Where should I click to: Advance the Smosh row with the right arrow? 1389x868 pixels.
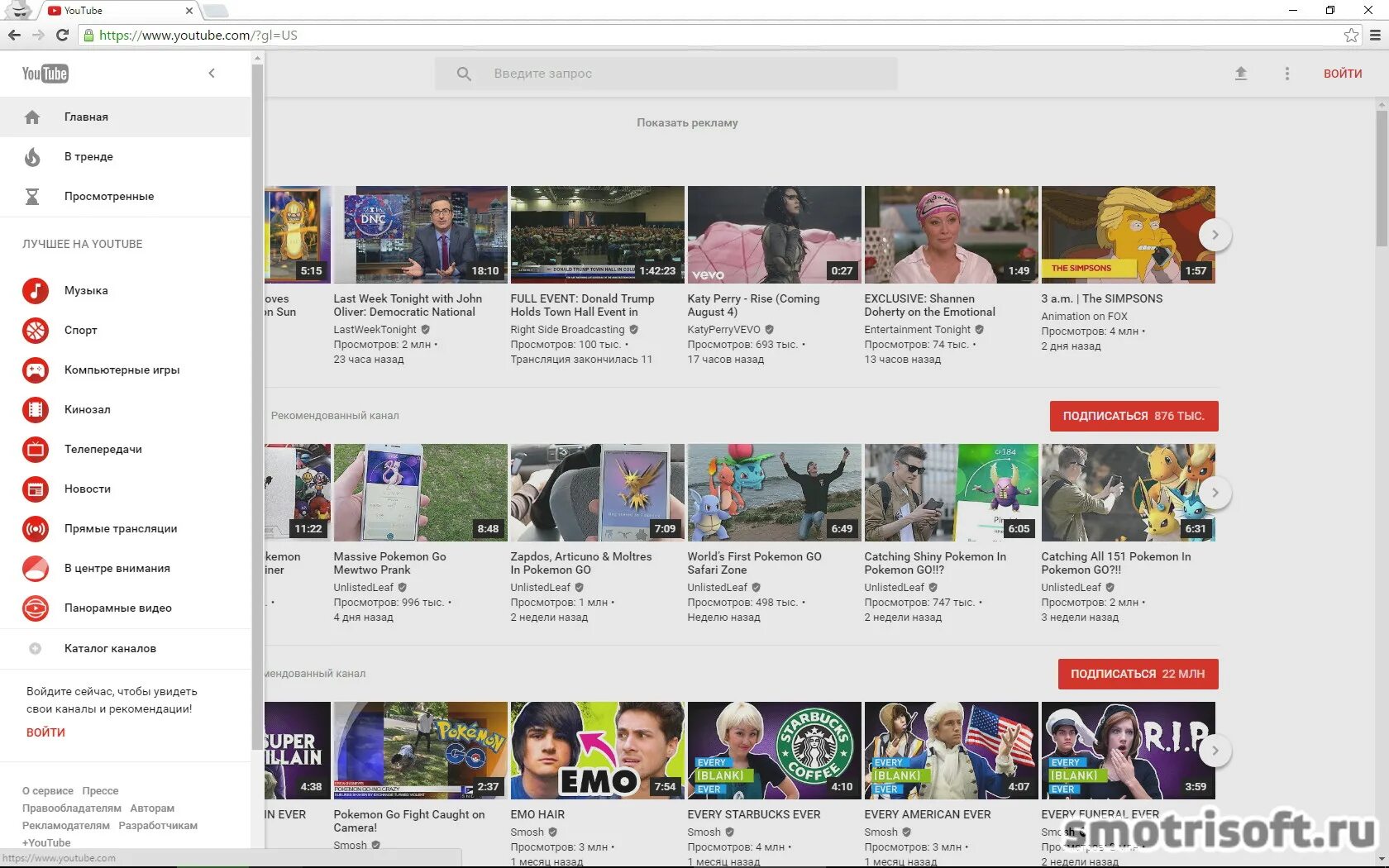[x=1215, y=751]
